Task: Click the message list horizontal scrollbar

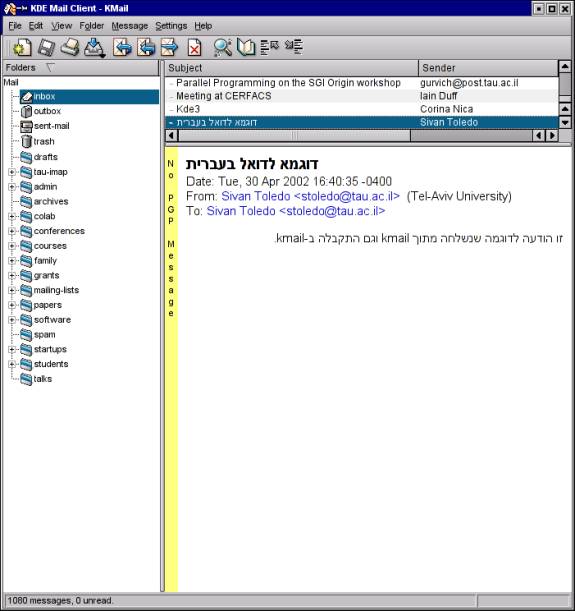Action: 361,136
